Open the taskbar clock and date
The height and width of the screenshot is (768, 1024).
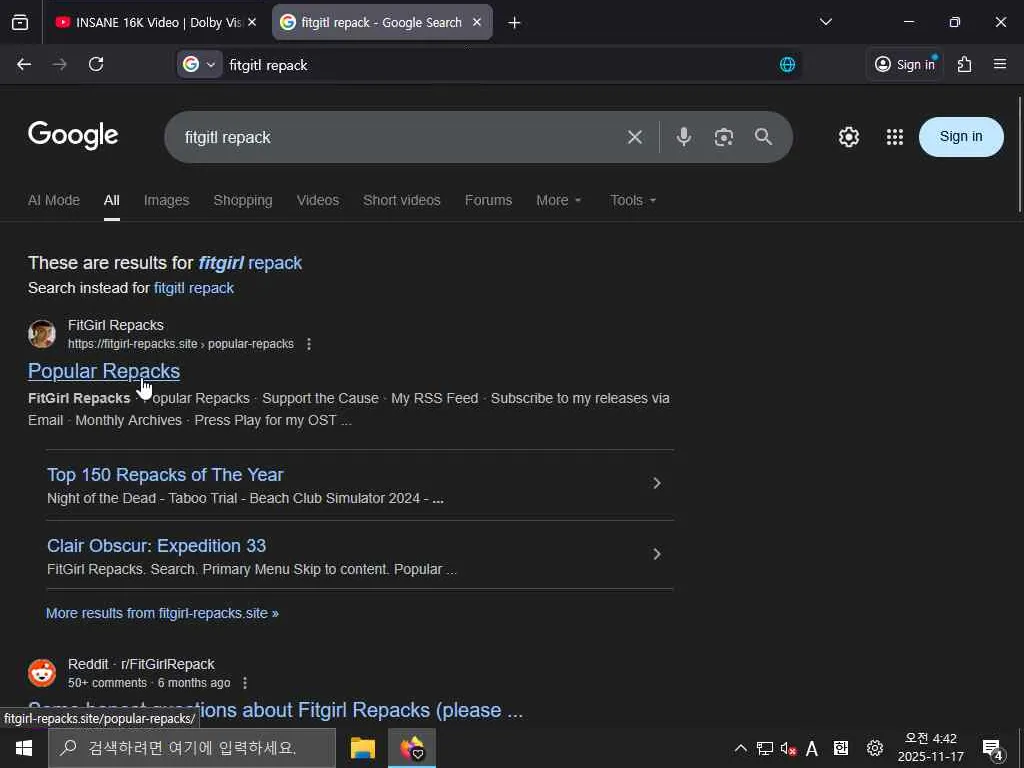tap(931, 748)
